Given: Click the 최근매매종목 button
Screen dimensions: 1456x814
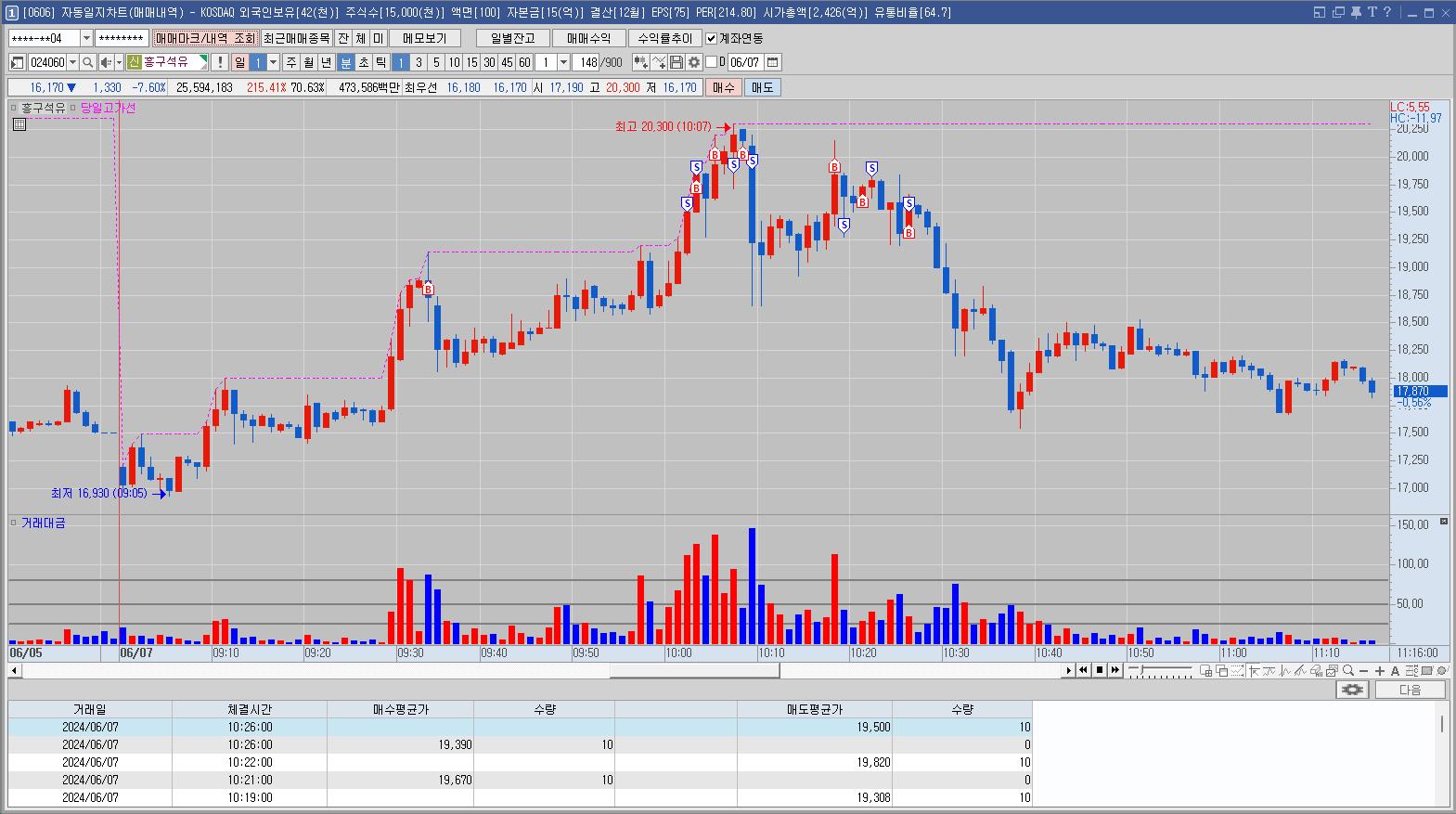Looking at the screenshot, I should click(296, 38).
